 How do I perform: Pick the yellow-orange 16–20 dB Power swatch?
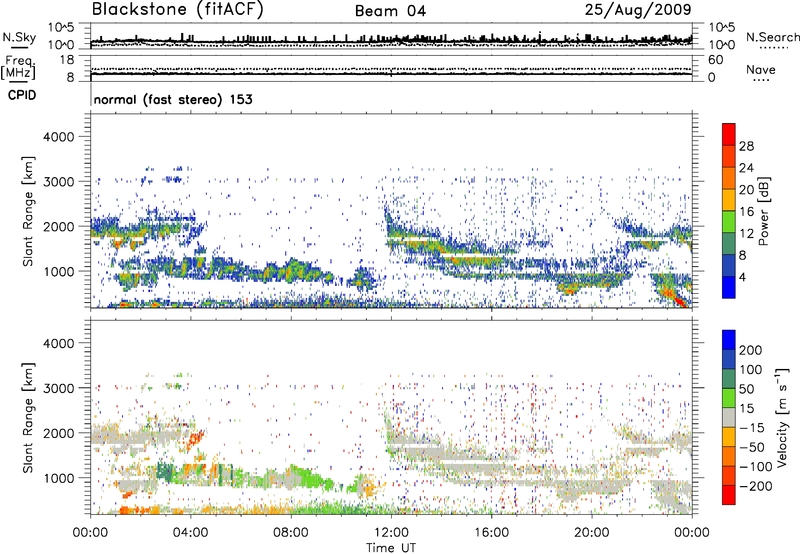pyautogui.click(x=729, y=200)
